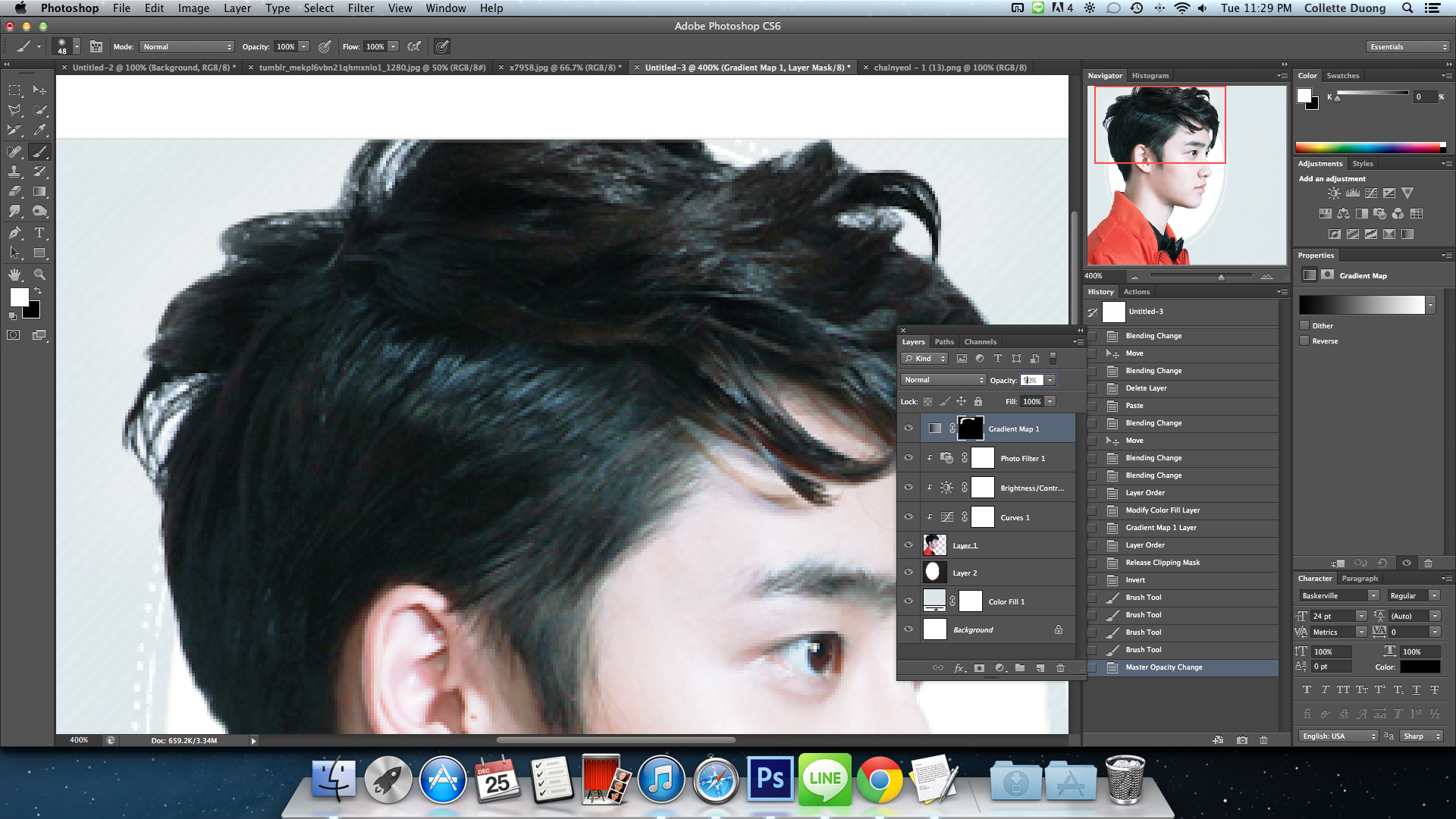Select the Color Fill 1 layer
The image size is (1456, 819).
[x=1006, y=602]
